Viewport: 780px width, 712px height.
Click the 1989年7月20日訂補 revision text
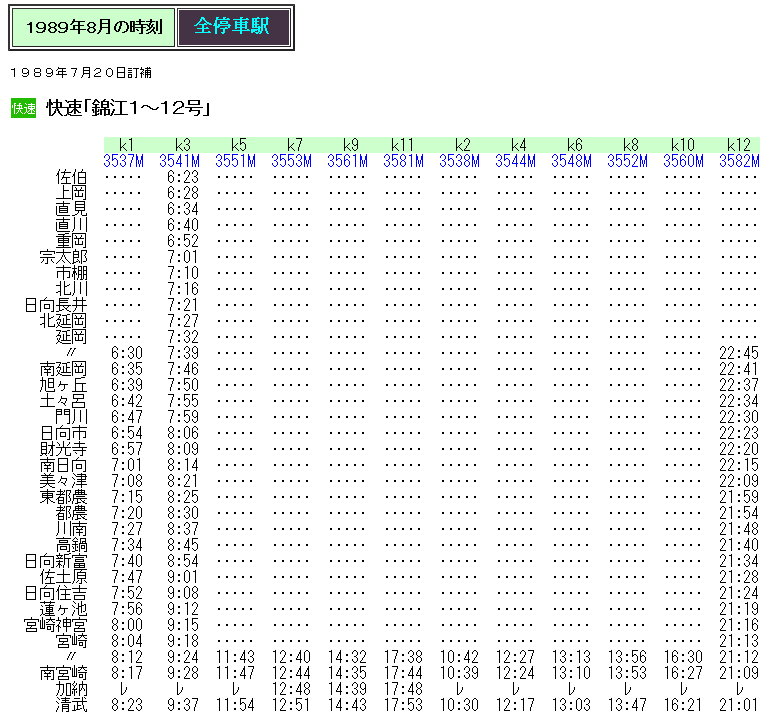tap(81, 73)
